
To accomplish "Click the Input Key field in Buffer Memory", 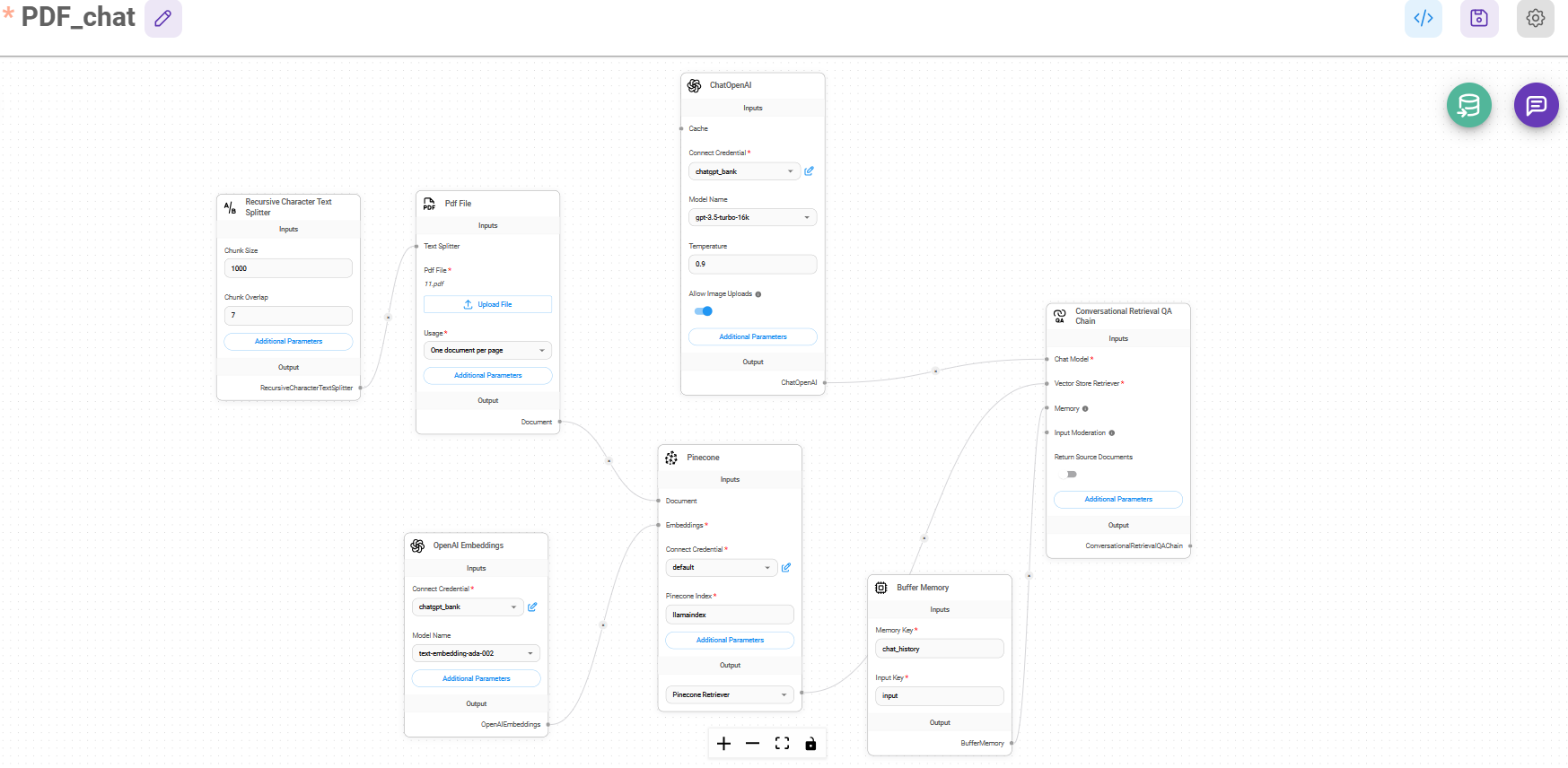I will click(939, 695).
